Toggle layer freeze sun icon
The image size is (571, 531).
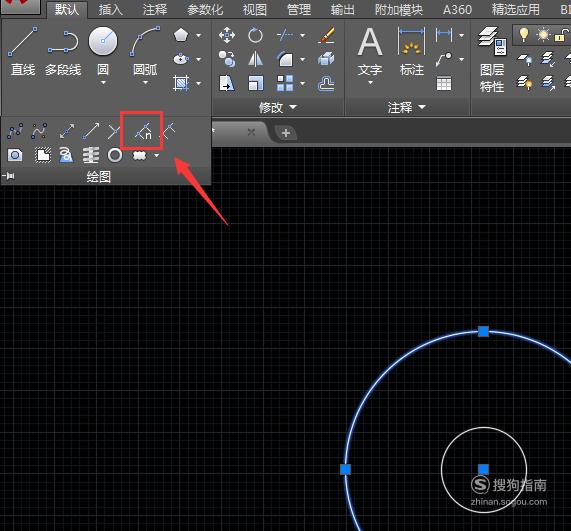(543, 35)
